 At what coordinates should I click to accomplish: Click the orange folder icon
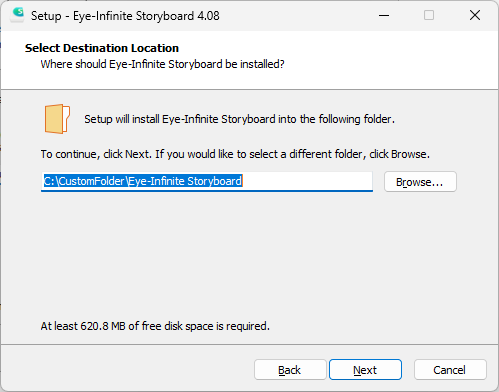[x=57, y=119]
